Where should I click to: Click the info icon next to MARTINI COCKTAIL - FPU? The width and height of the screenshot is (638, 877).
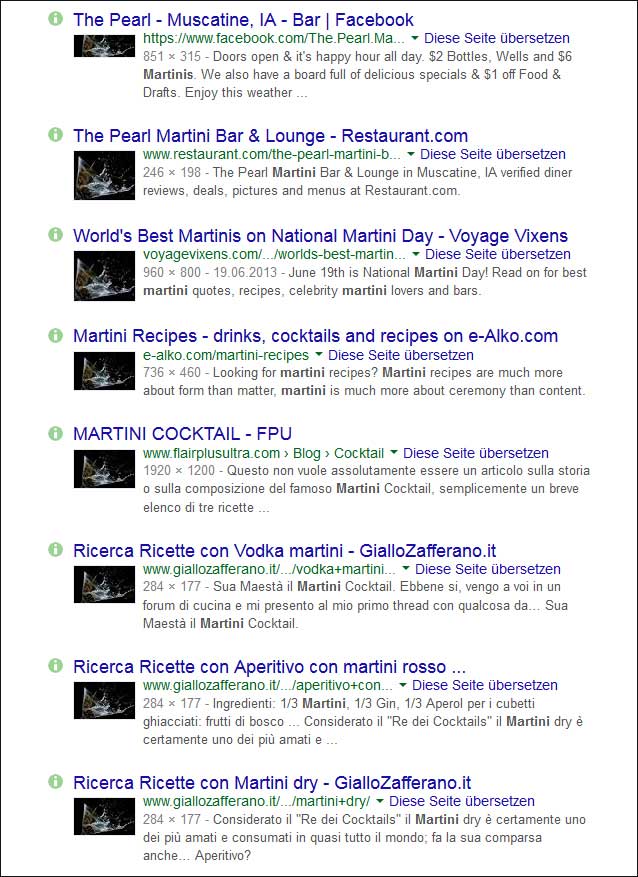55,433
